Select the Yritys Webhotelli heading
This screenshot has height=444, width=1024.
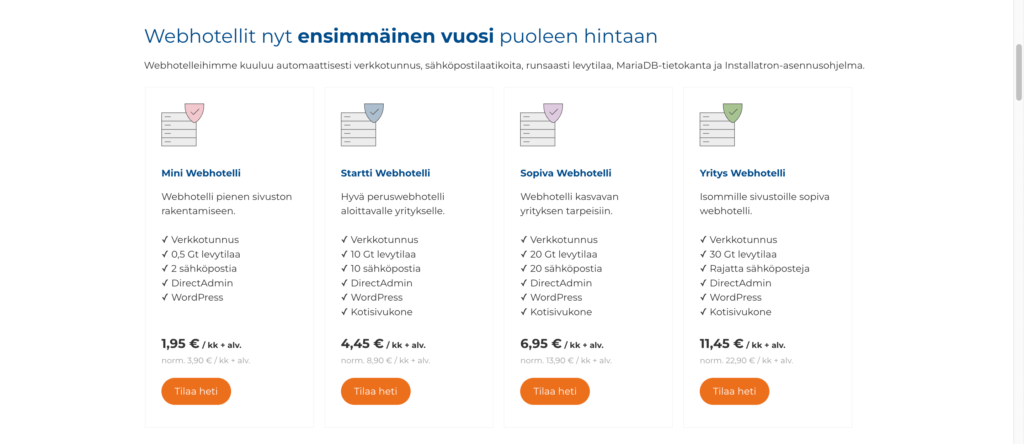(742, 173)
